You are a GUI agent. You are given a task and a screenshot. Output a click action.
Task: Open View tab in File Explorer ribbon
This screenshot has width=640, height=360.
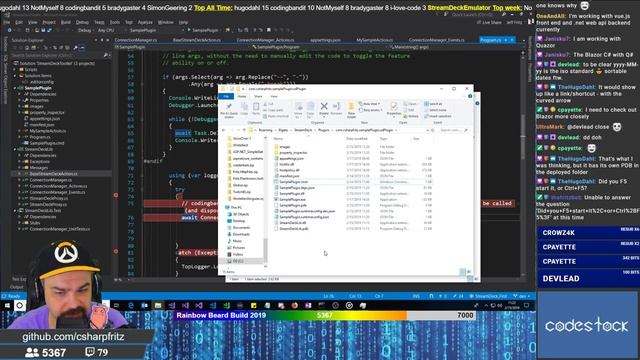pyautogui.click(x=274, y=96)
